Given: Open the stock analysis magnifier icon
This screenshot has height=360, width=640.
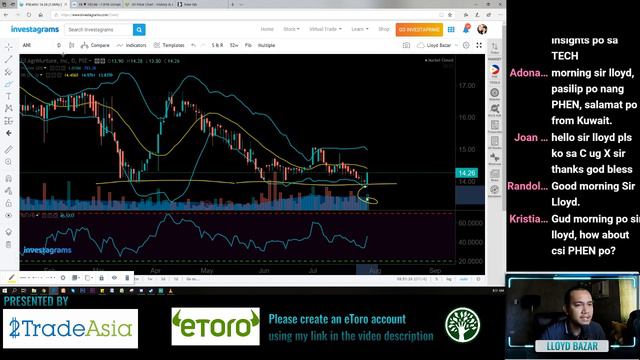Looking at the screenshot, I should 495,110.
